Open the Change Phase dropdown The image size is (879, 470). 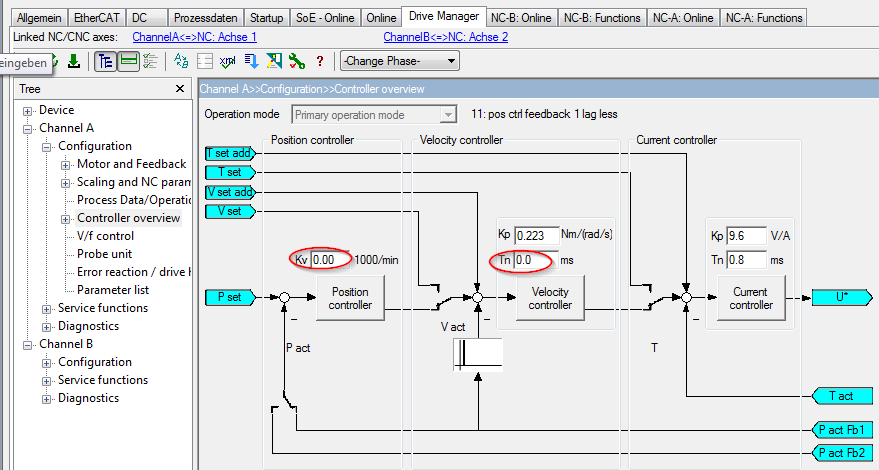click(x=400, y=61)
